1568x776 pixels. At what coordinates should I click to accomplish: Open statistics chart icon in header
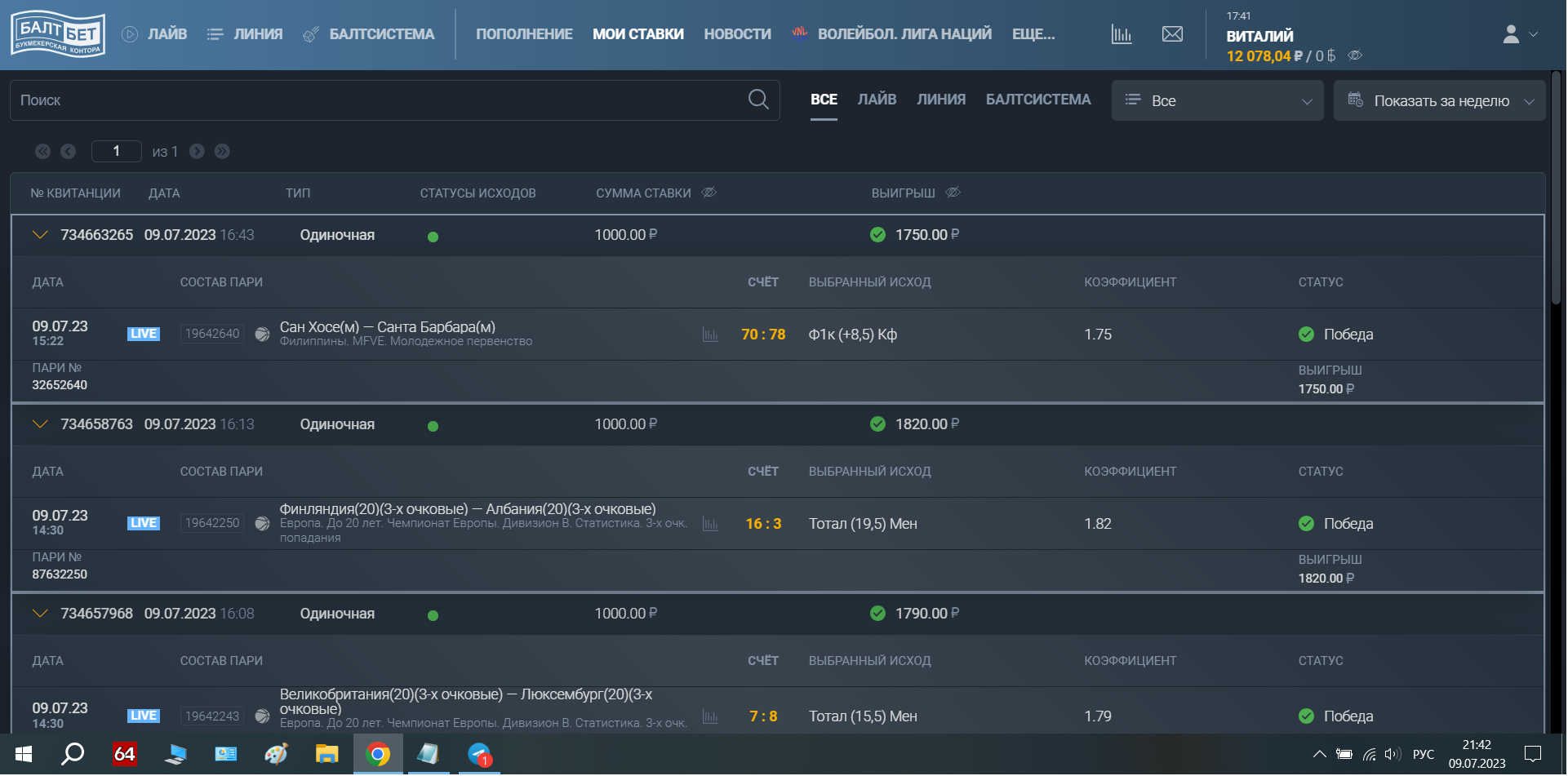[x=1122, y=34]
